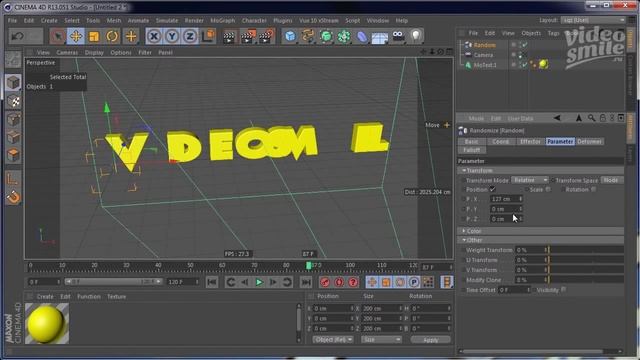The width and height of the screenshot is (640, 360).
Task: Click the Modify Clone slider
Action: (x=586, y=280)
